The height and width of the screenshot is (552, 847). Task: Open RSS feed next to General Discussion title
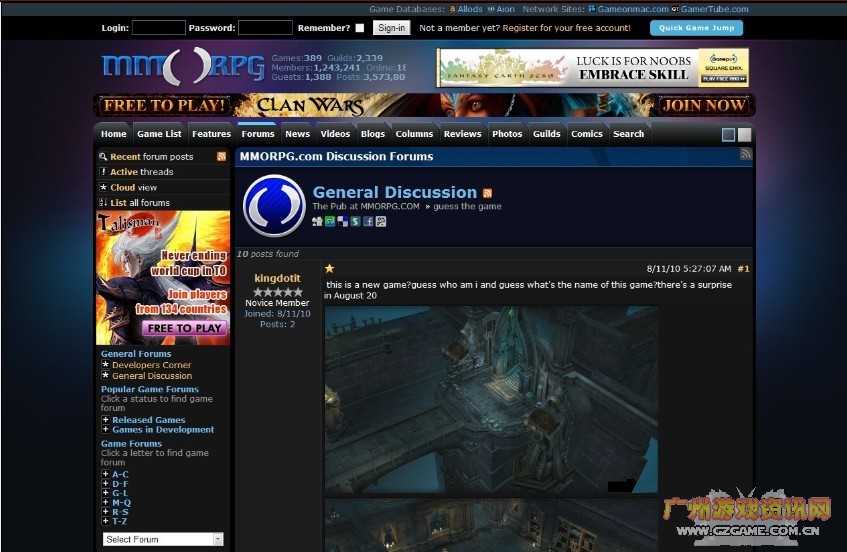click(487, 193)
